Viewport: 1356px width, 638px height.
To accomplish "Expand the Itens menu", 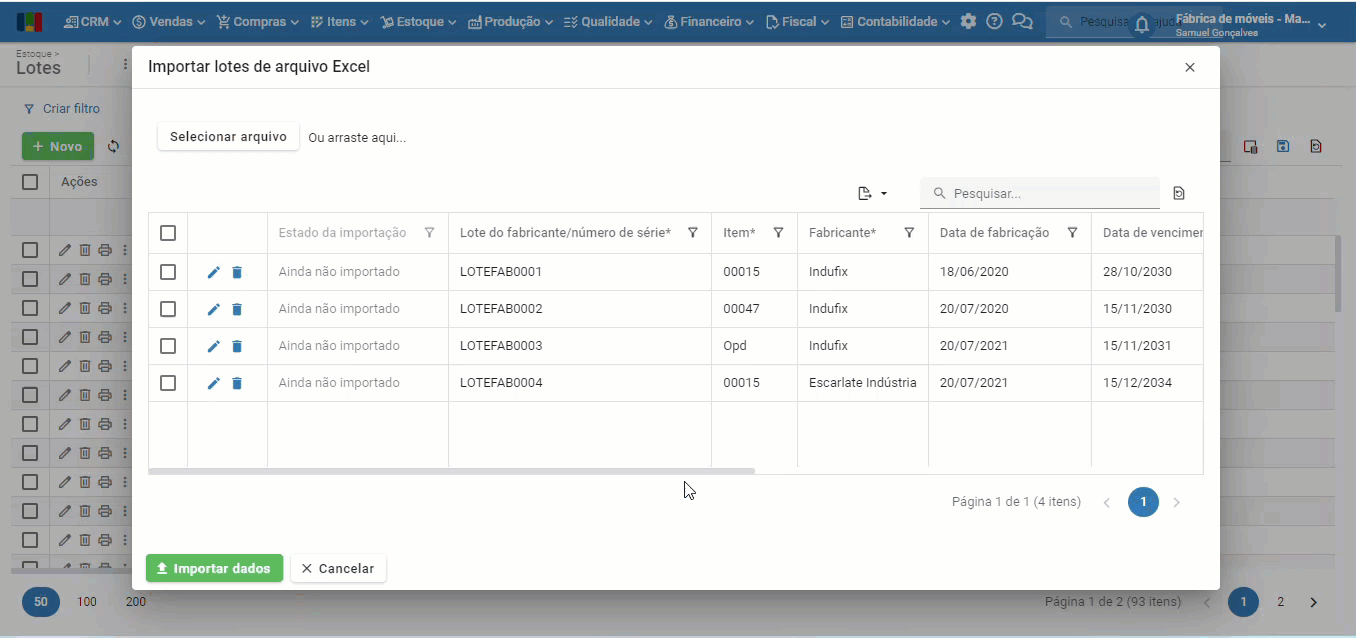I will [x=339, y=21].
